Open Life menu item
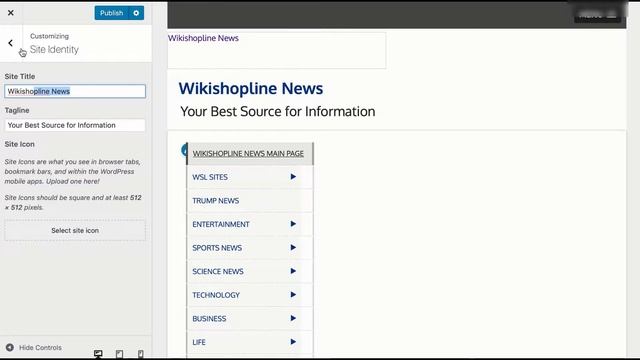 pyautogui.click(x=199, y=342)
